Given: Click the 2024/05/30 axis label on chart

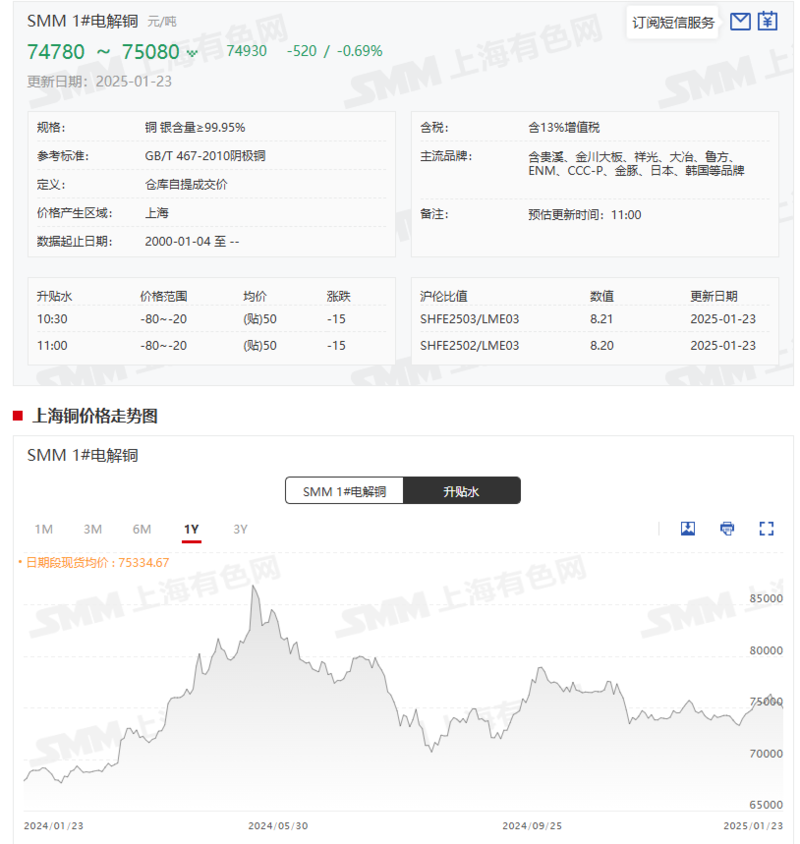Looking at the screenshot, I should pyautogui.click(x=276, y=826).
